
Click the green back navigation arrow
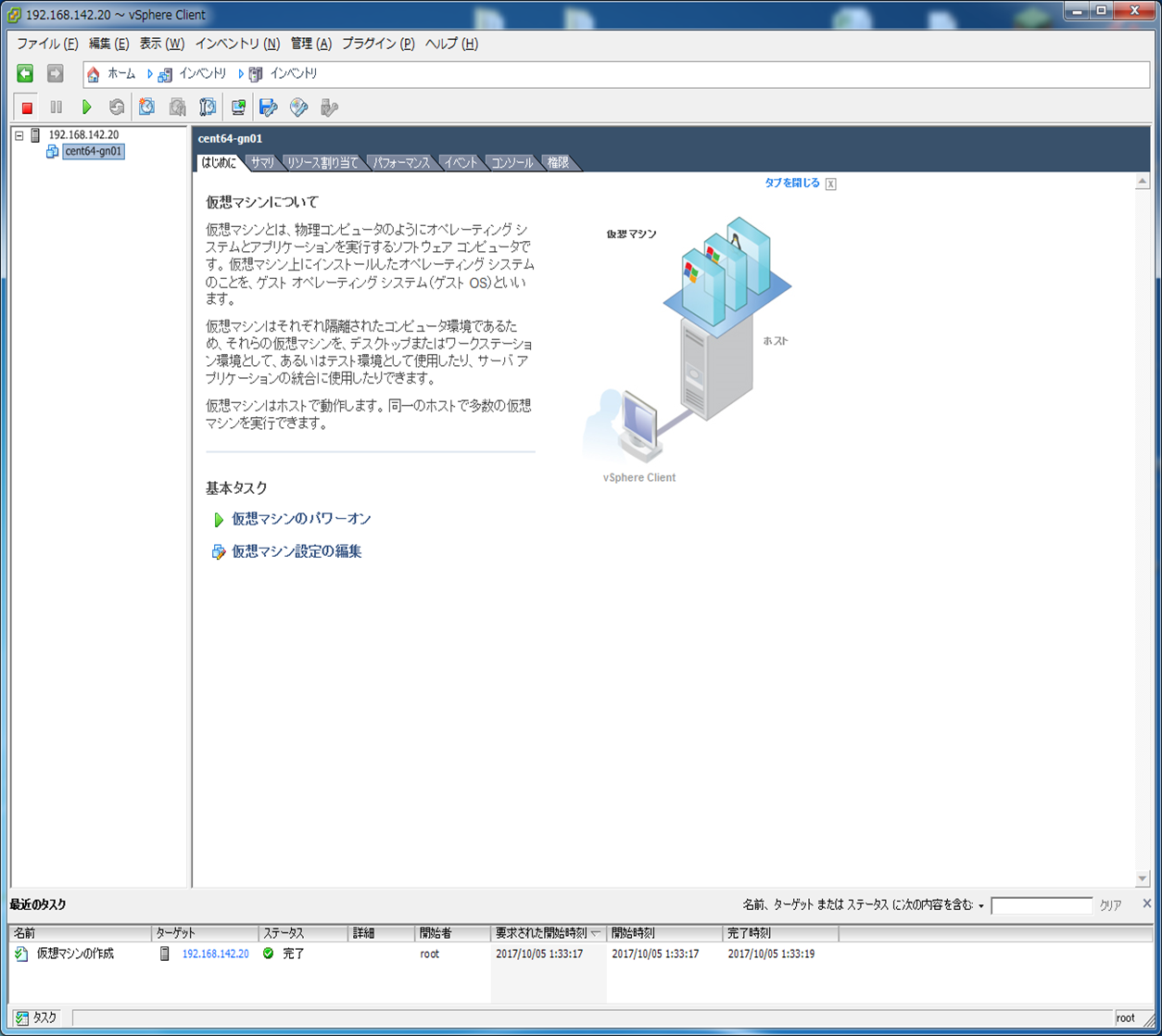coord(25,73)
